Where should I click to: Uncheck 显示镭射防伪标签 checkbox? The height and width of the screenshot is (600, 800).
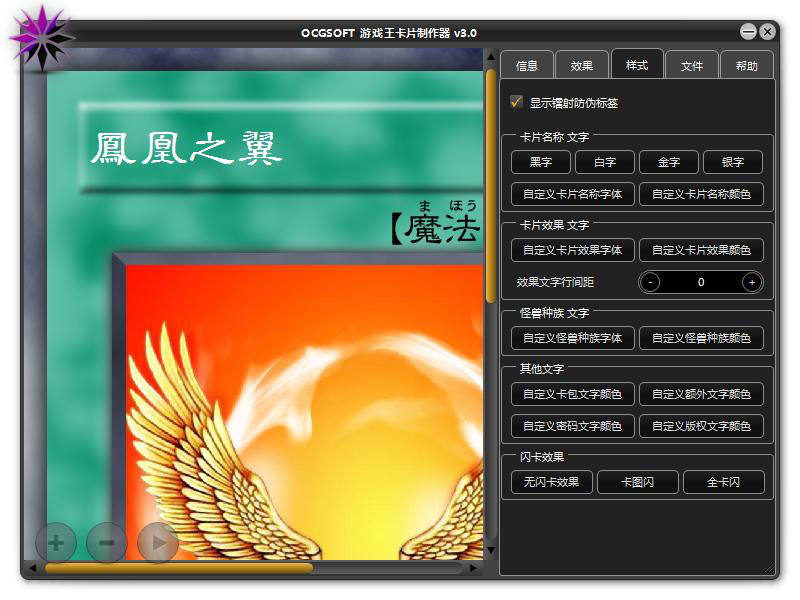click(516, 102)
